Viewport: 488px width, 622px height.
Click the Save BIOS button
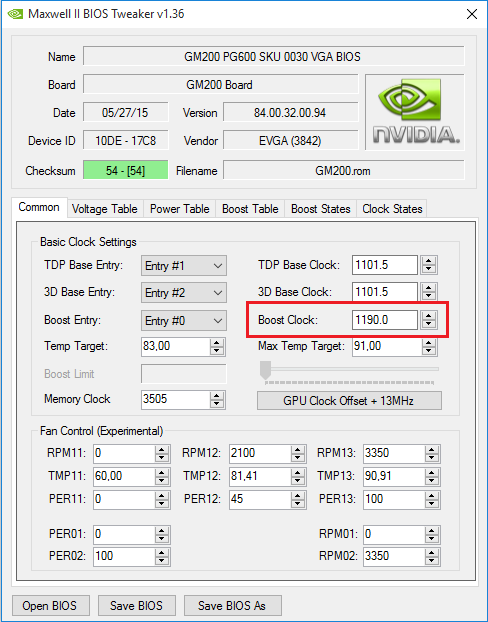point(136,605)
